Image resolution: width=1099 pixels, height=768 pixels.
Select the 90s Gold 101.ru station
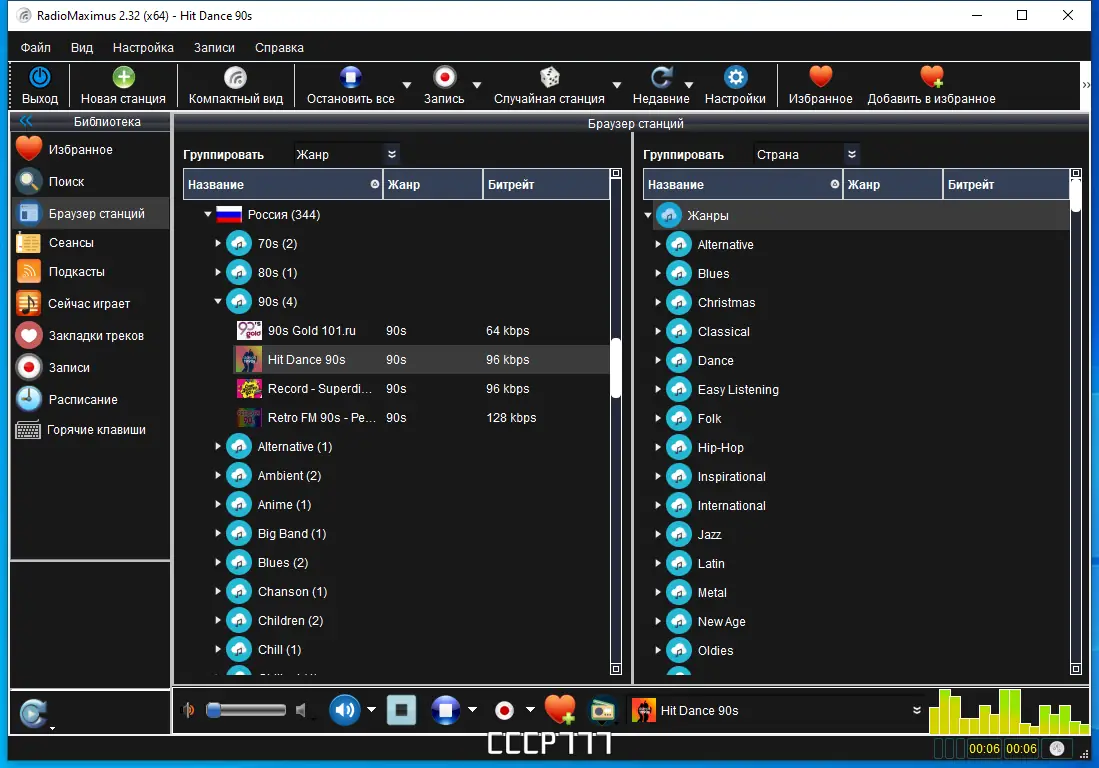point(421,330)
